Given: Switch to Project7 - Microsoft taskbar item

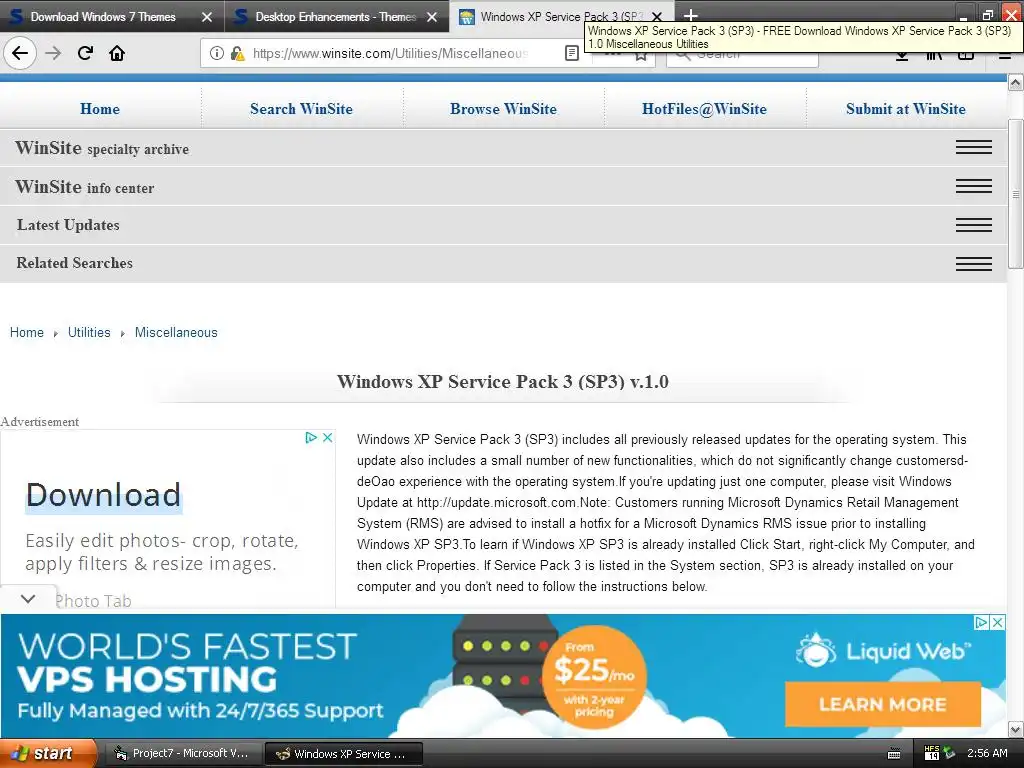Looking at the screenshot, I should [x=182, y=754].
